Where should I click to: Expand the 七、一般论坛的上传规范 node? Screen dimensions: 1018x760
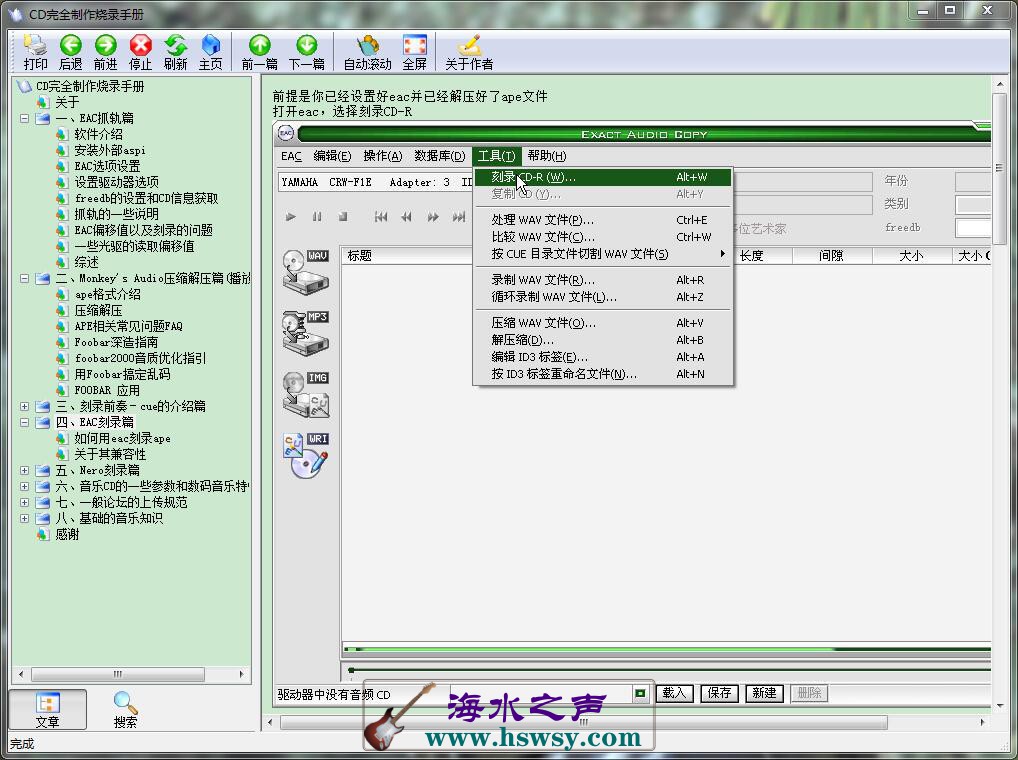tap(24, 502)
